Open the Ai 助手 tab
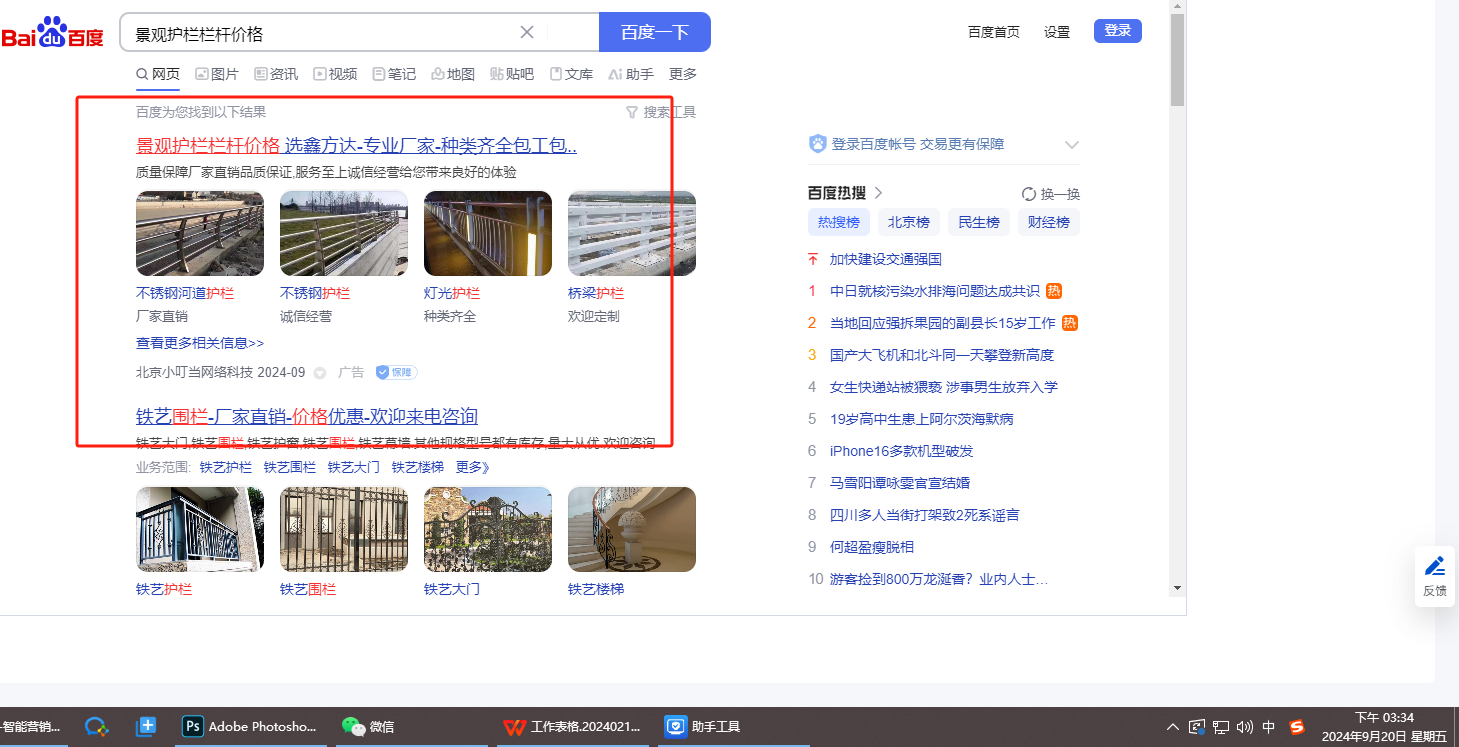1459x747 pixels. click(631, 74)
